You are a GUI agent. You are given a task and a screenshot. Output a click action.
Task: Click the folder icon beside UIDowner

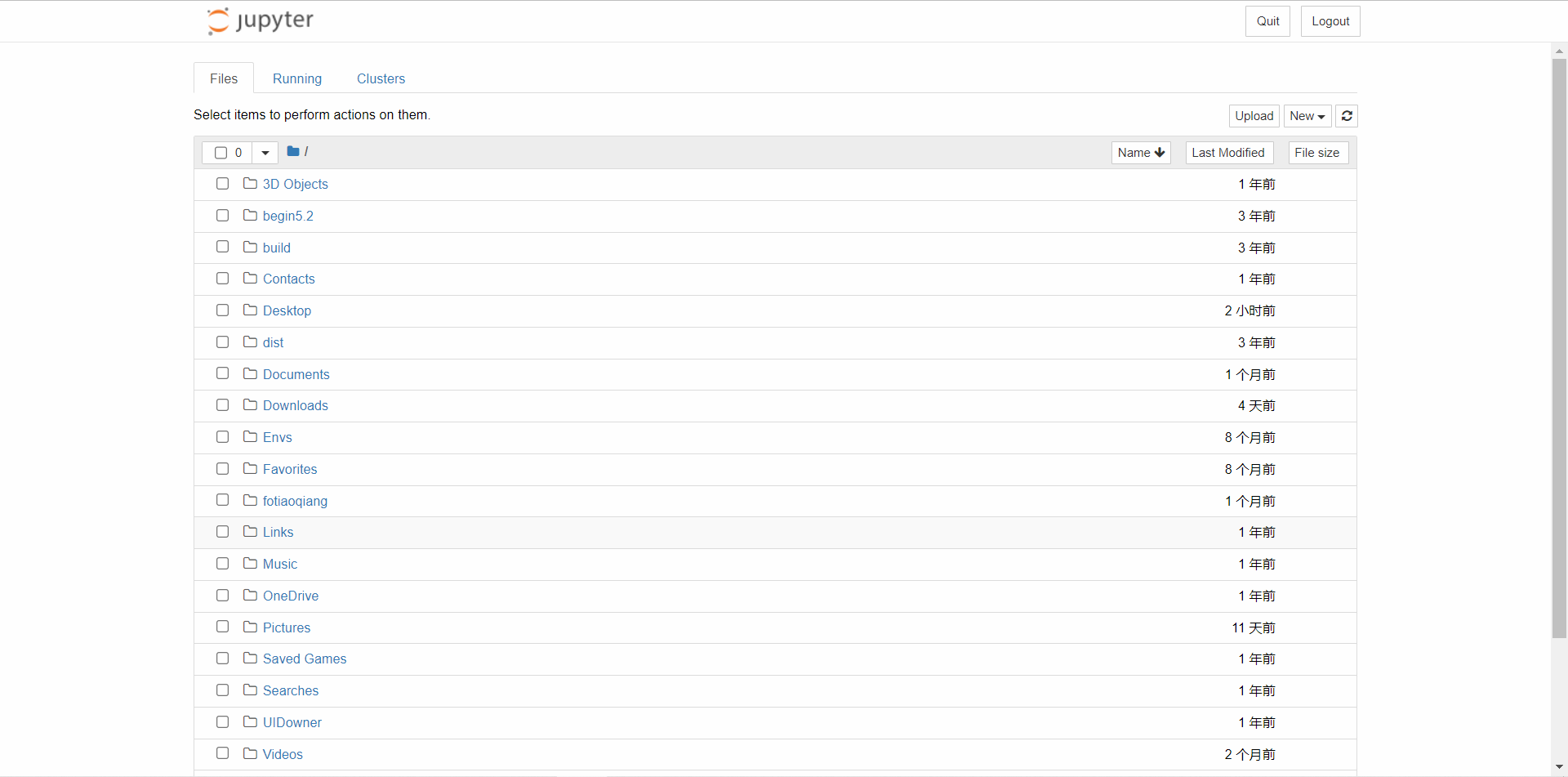pos(250,722)
